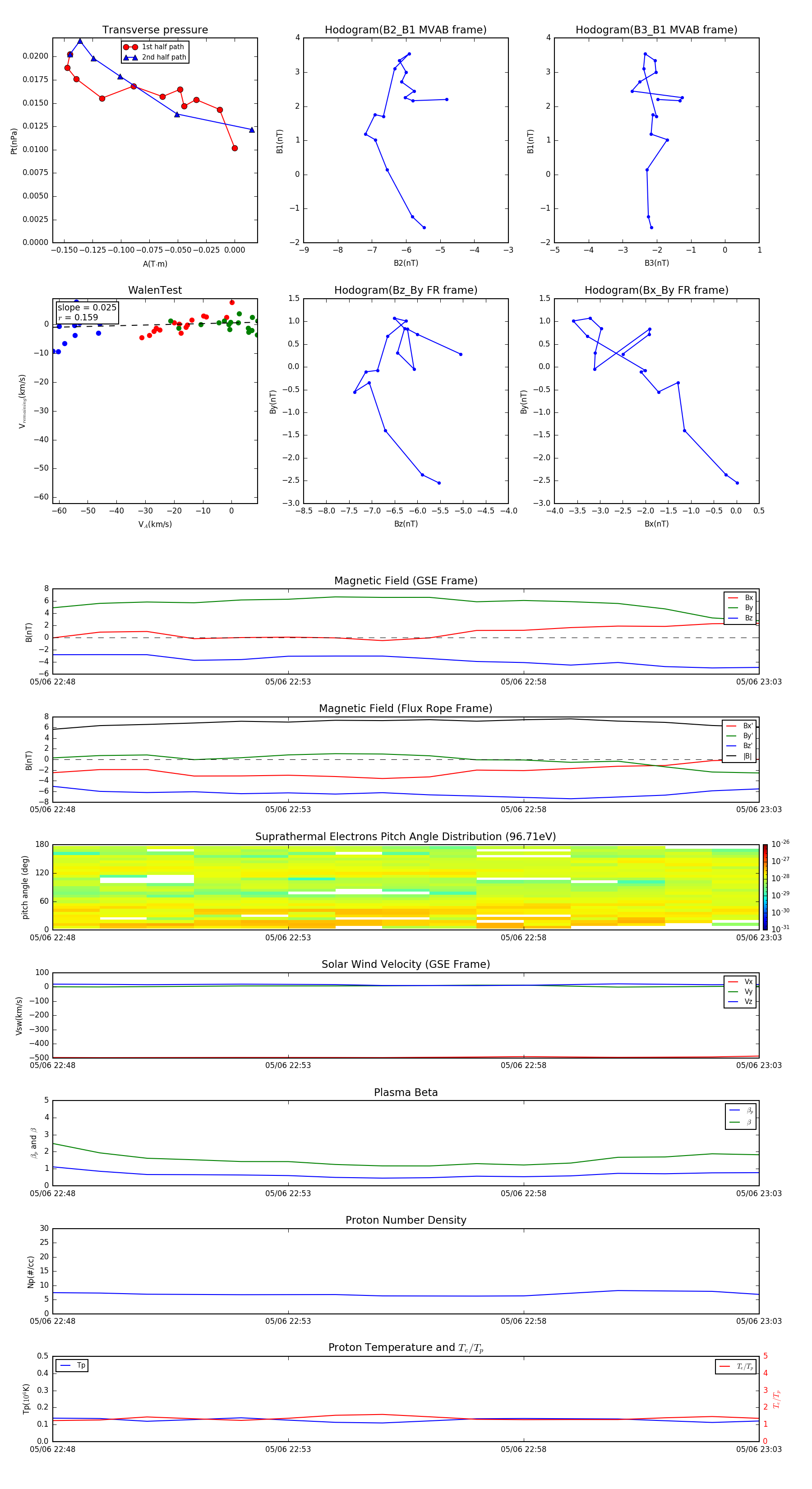Screen dimensions: 812x1489
Task: Click the Proton Temperature and Te/Tp title
Action: tap(406, 1348)
